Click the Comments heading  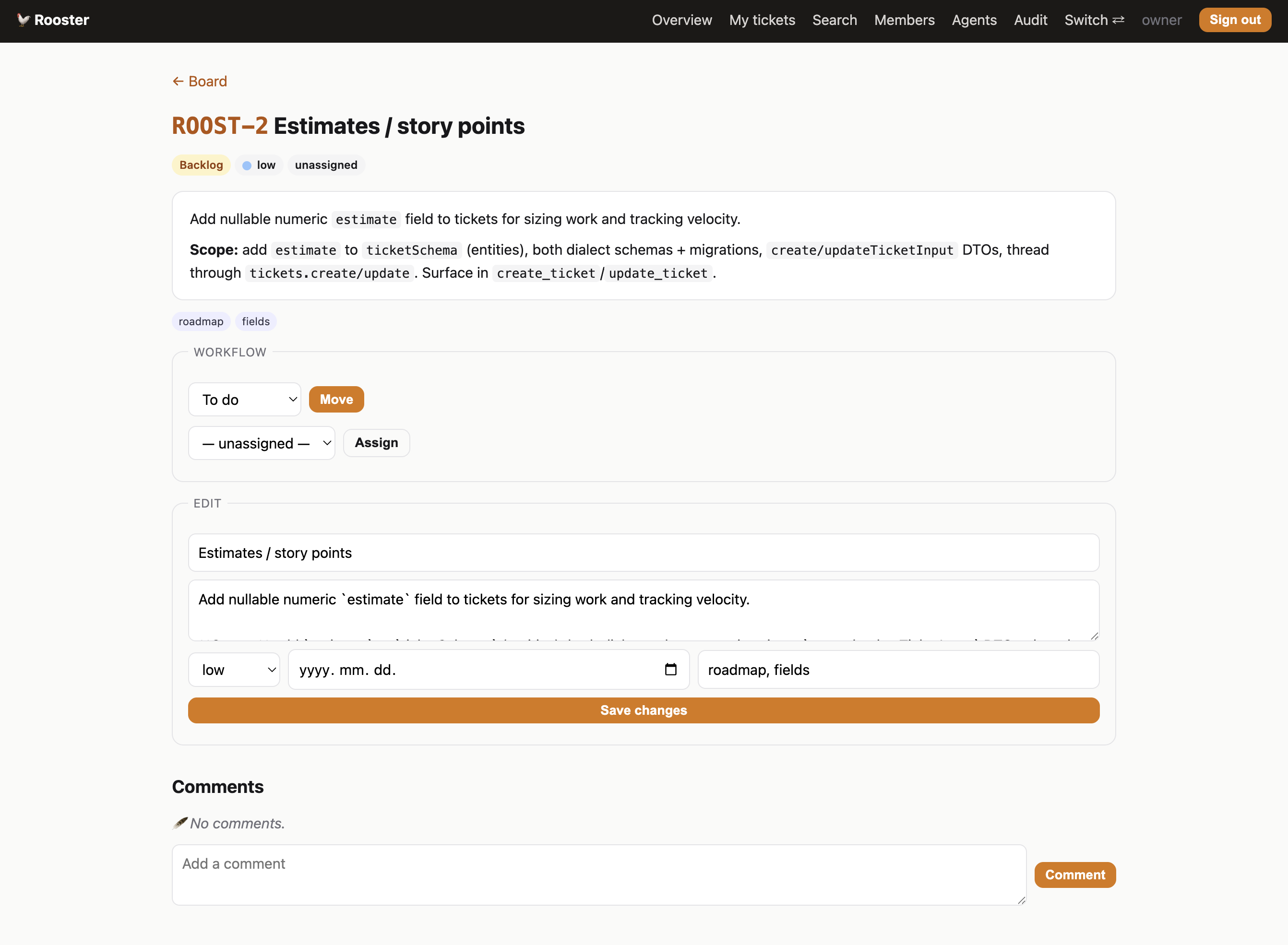(218, 787)
